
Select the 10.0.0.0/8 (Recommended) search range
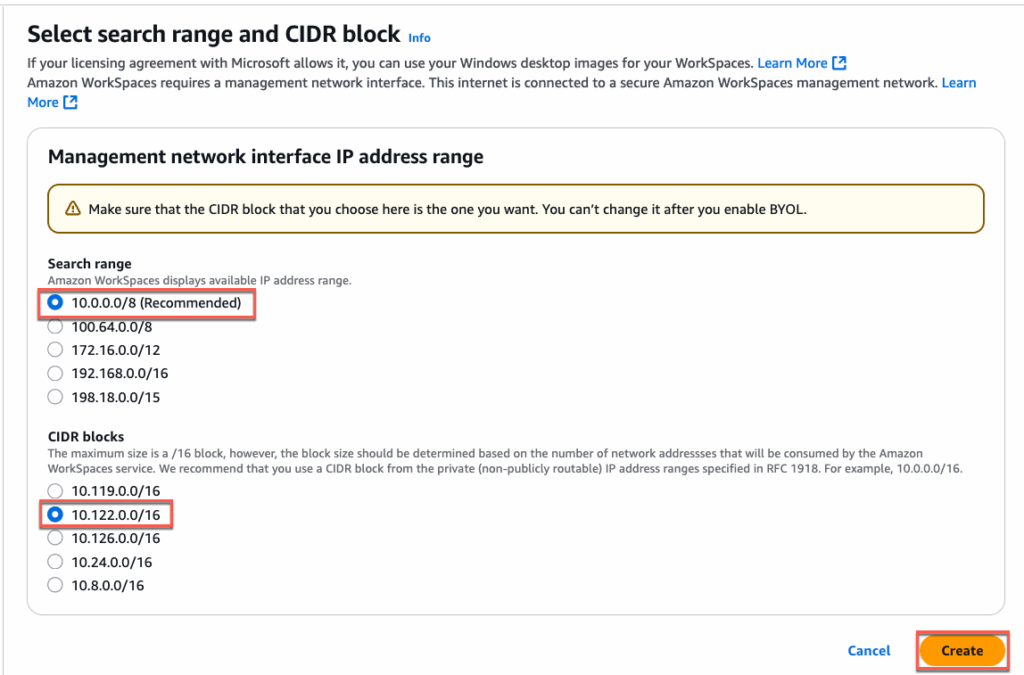(x=56, y=302)
